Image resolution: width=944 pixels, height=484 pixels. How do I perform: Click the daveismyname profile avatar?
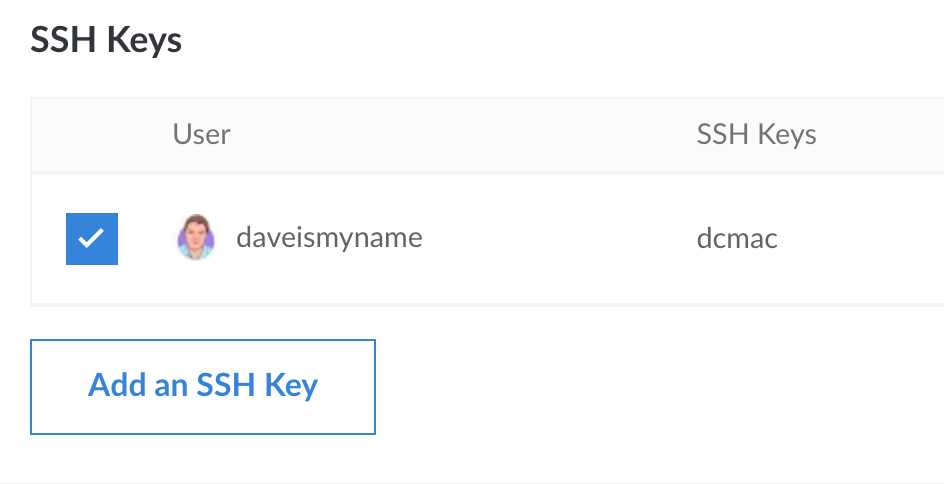(196, 237)
